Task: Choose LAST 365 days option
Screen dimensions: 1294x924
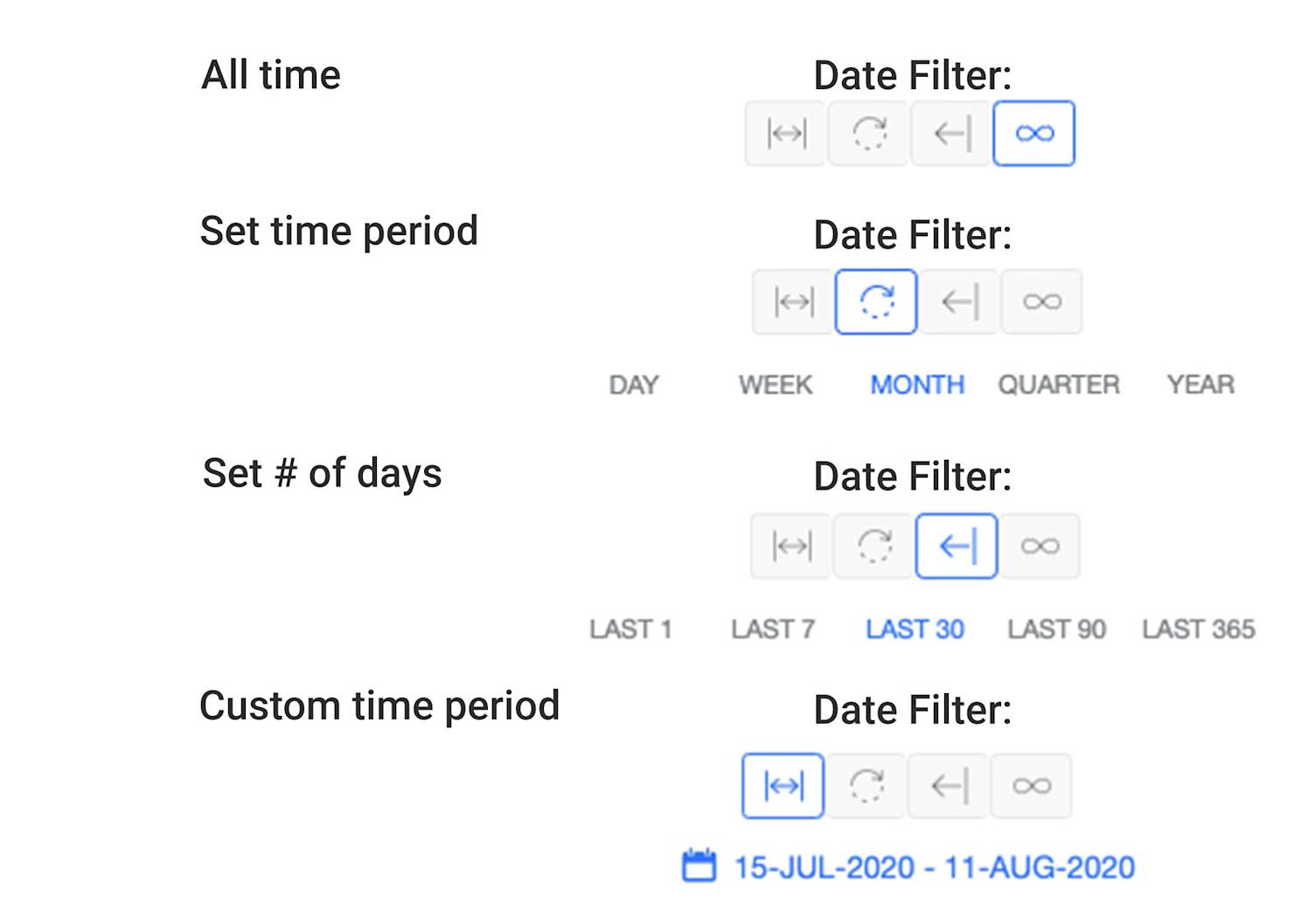Action: 1198,629
